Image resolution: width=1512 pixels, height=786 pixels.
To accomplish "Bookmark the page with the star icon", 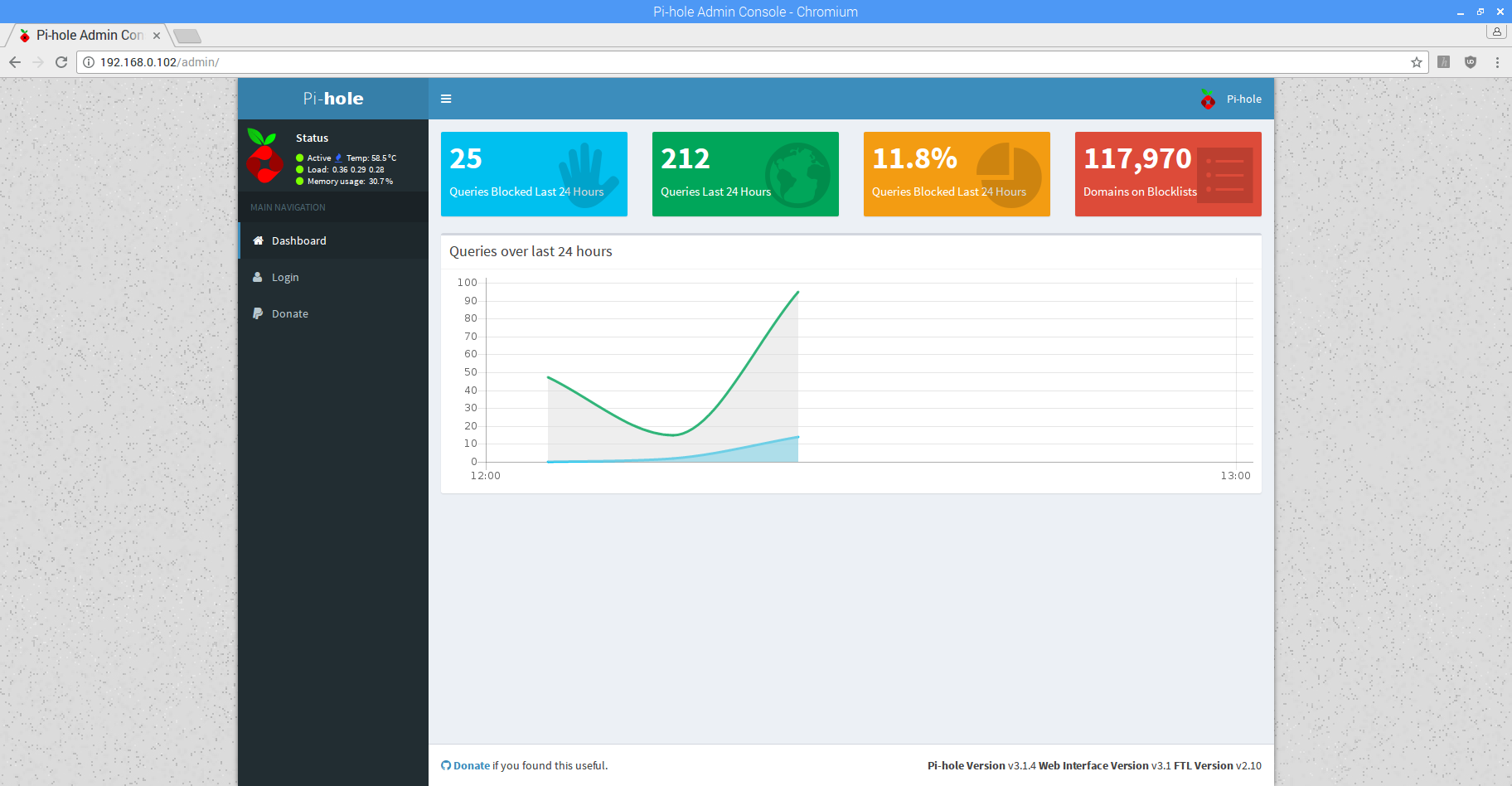I will [1417, 62].
